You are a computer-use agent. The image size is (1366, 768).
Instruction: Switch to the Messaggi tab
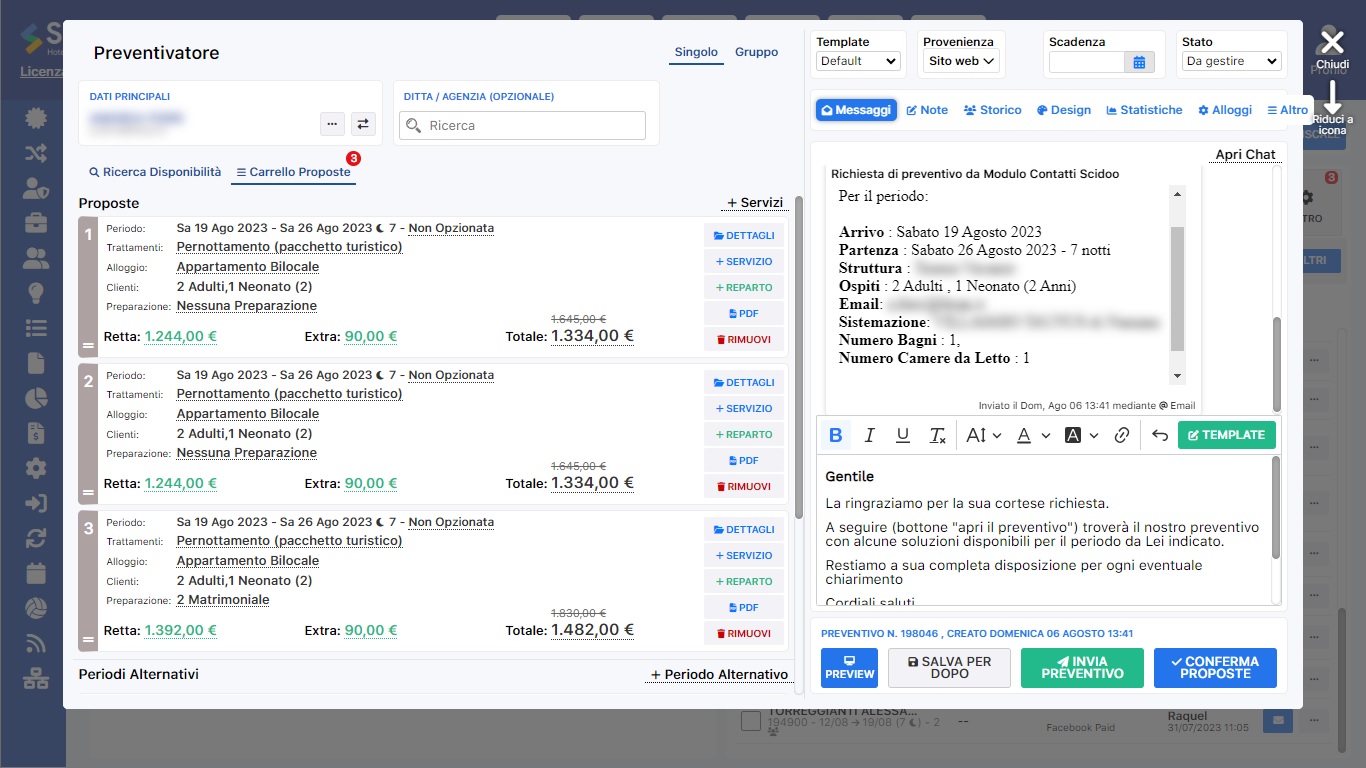click(x=856, y=110)
